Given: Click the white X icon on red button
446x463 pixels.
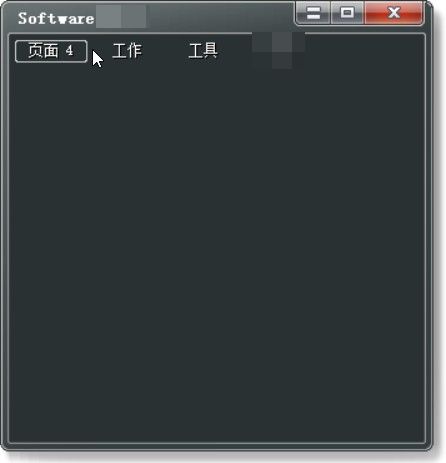Looking at the screenshot, I should [x=394, y=13].
